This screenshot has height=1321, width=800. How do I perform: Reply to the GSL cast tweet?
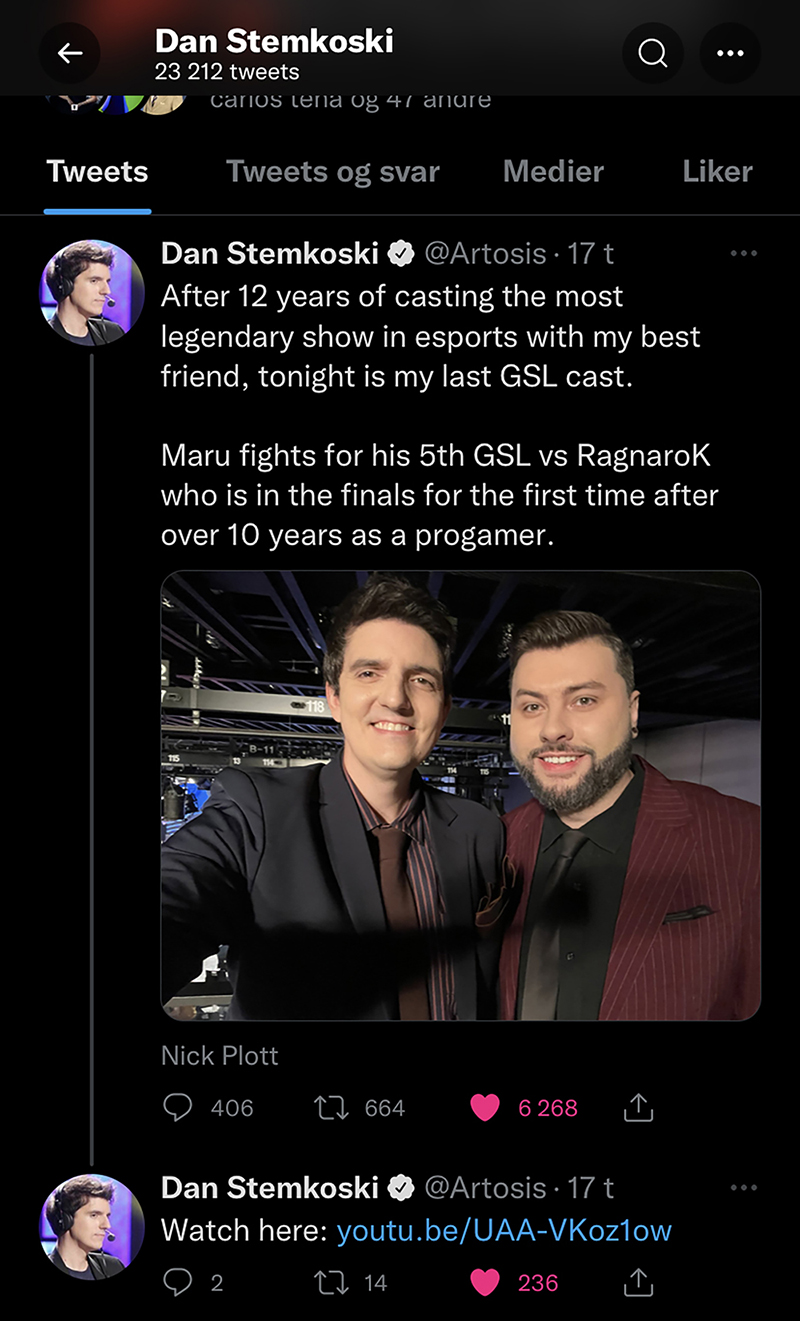click(x=180, y=1107)
